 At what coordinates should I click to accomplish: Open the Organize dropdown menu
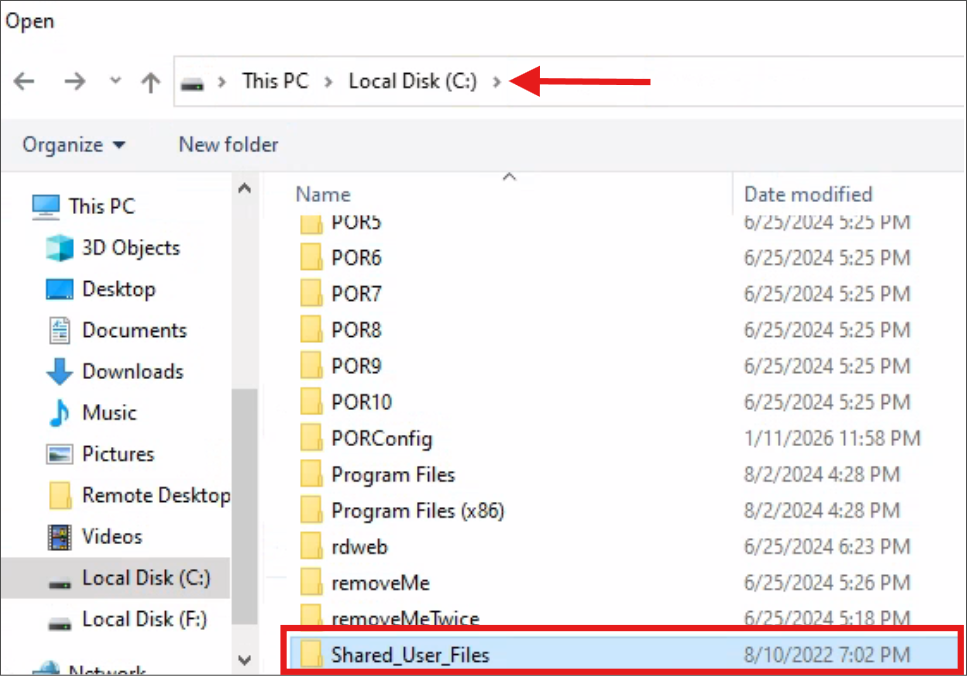coord(74,145)
